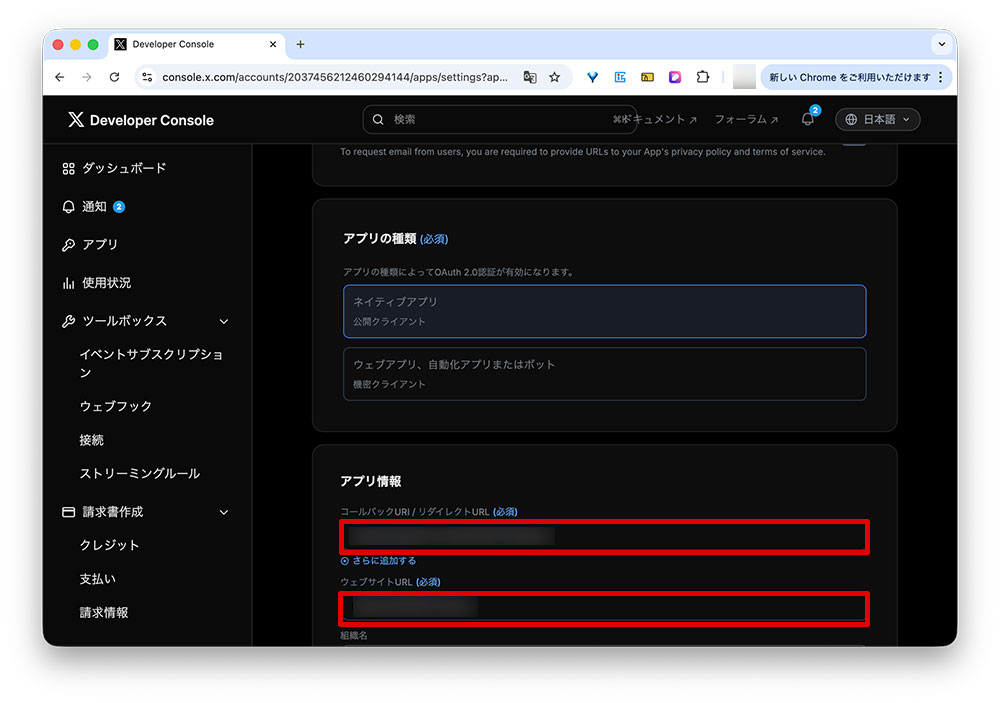Open 使用状況 (Usage) in the sidebar
1000x703 pixels.
pyautogui.click(x=103, y=282)
